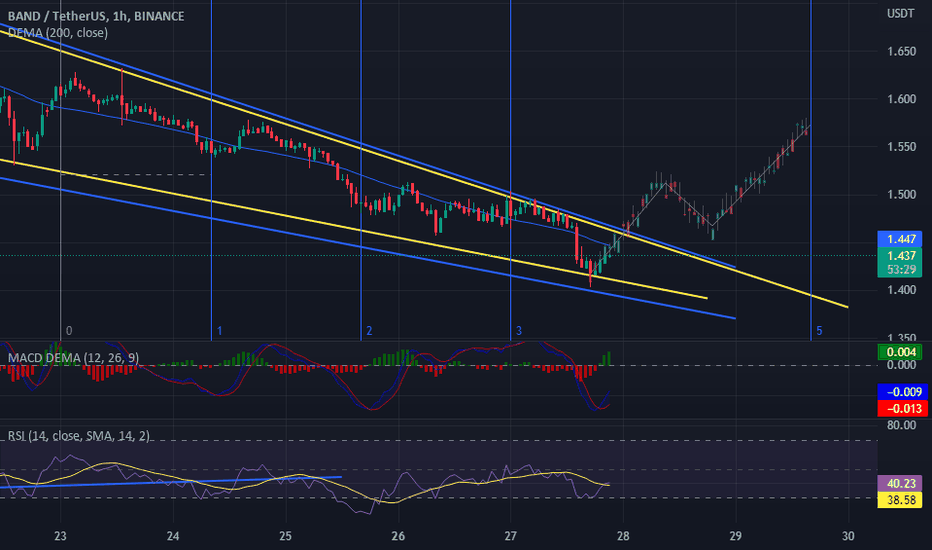
Task: Click date 26 on the time axis
Action: point(398,536)
